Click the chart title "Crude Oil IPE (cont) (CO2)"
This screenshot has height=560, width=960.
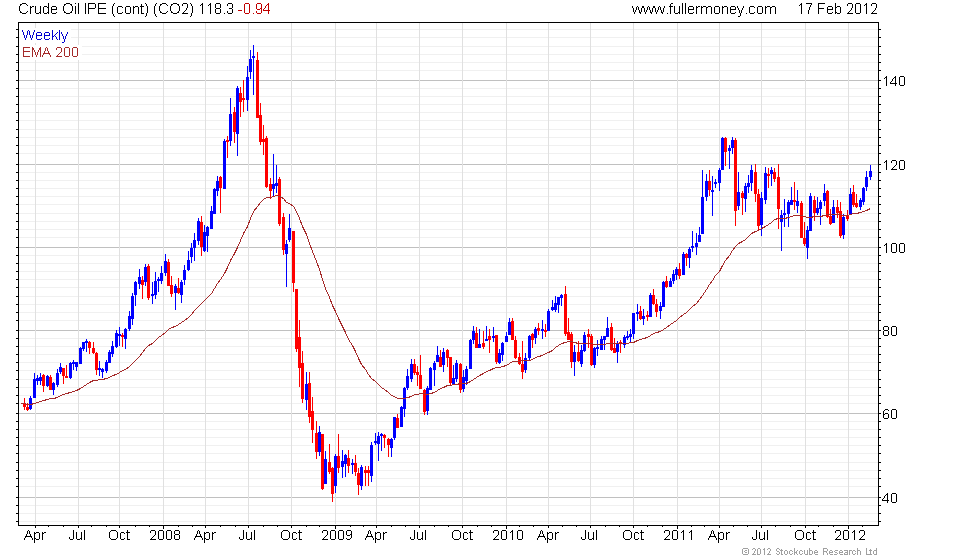pyautogui.click(x=107, y=9)
